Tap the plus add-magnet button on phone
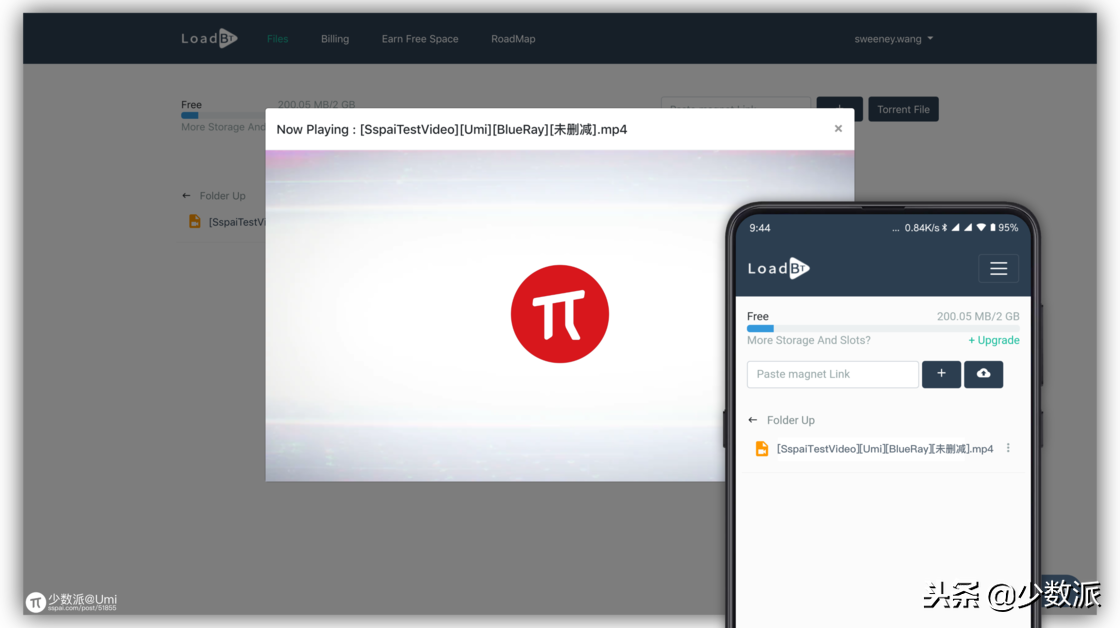Screen dimensions: 1120x628 [941, 374]
